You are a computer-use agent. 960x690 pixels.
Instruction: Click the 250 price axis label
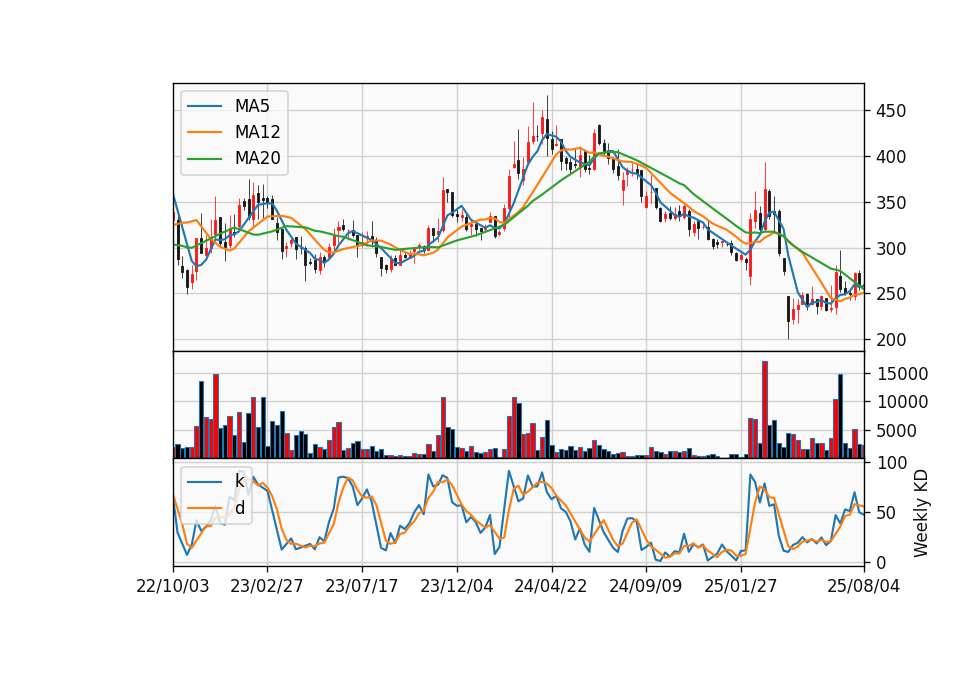pos(891,294)
